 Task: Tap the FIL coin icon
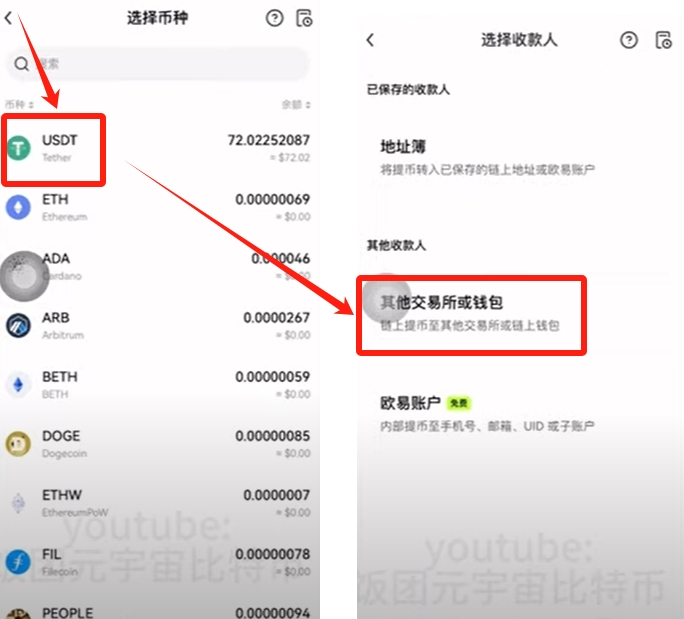(x=18, y=562)
